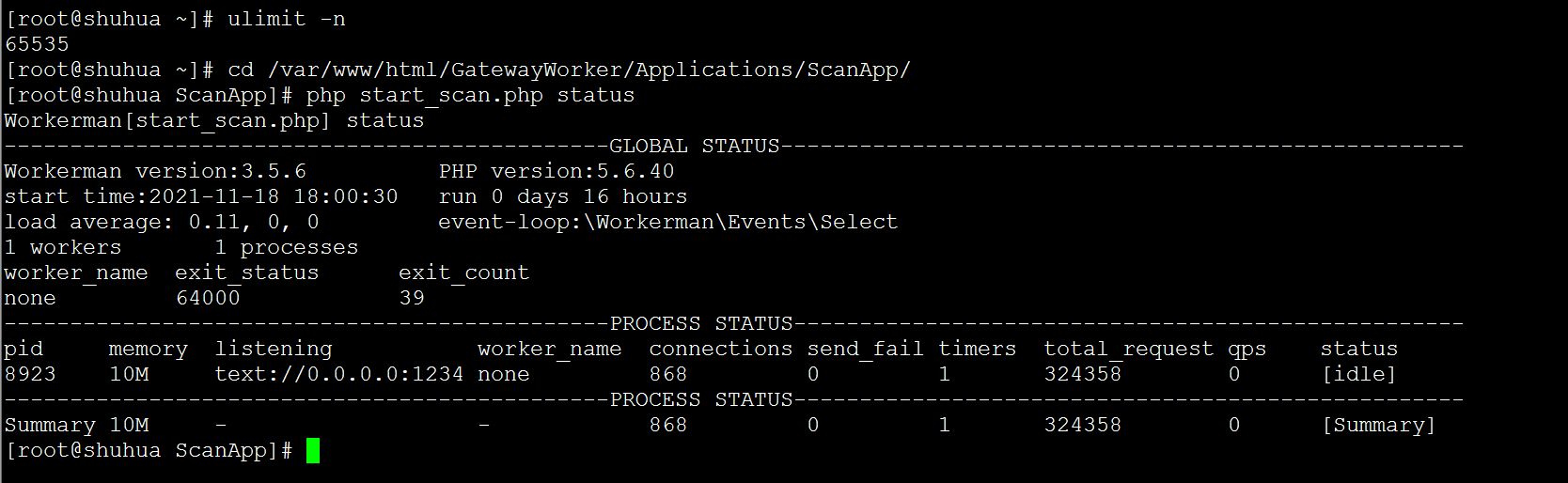Click the 65535 ulimit output value

coord(37,44)
